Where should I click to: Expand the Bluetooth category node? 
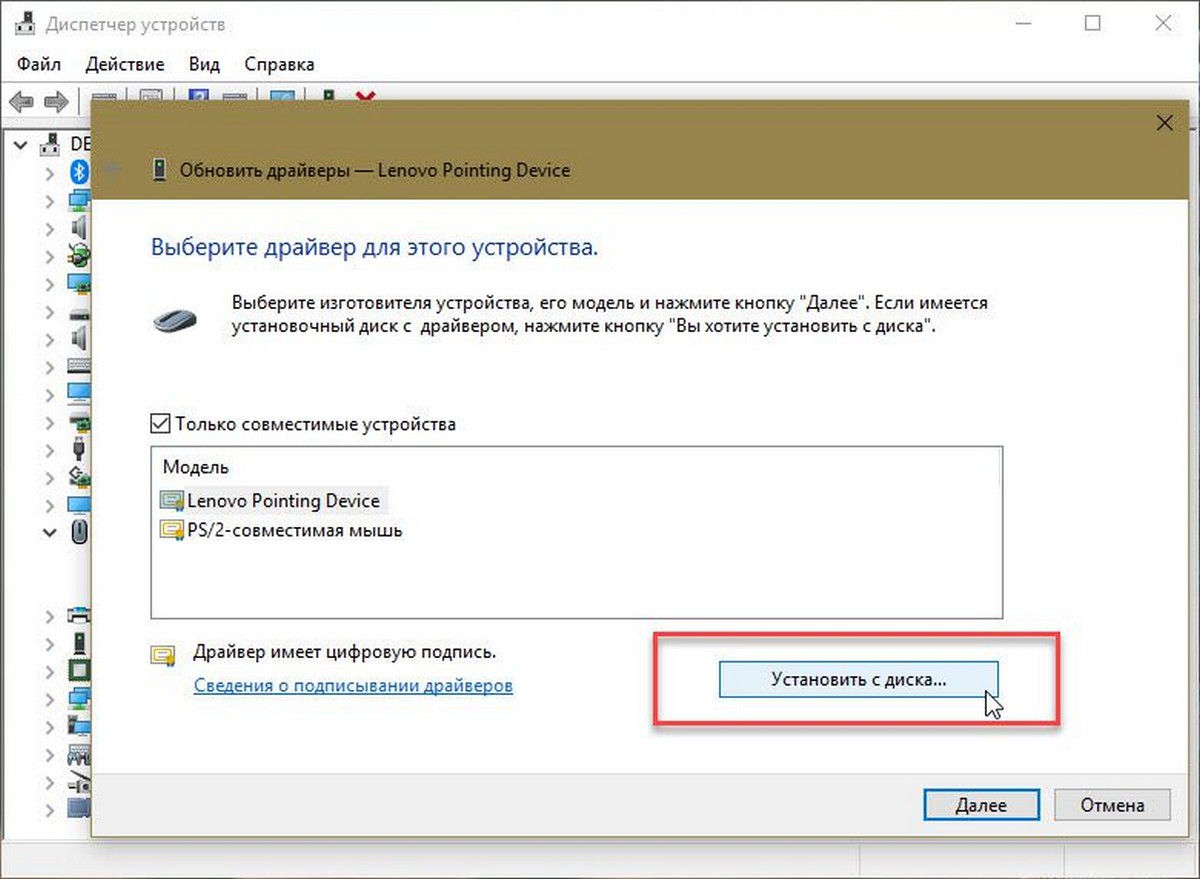50,173
